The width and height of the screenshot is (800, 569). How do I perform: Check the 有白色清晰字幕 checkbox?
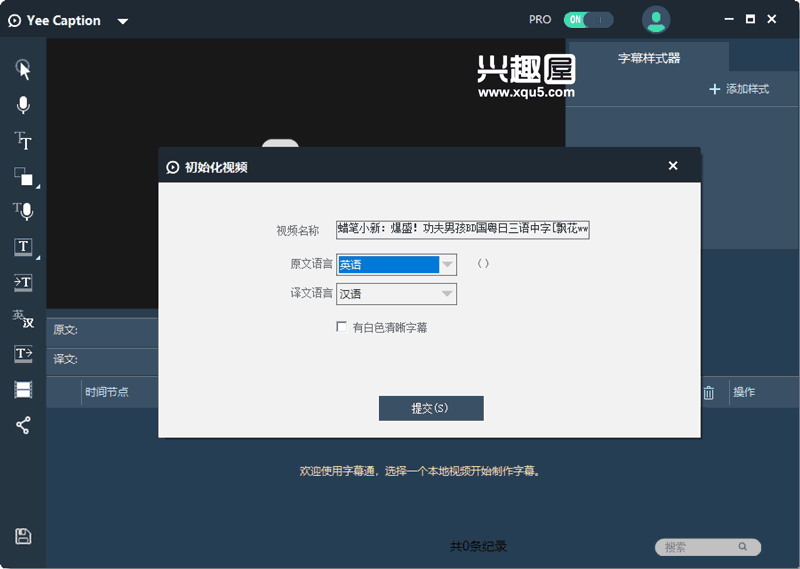click(x=342, y=327)
